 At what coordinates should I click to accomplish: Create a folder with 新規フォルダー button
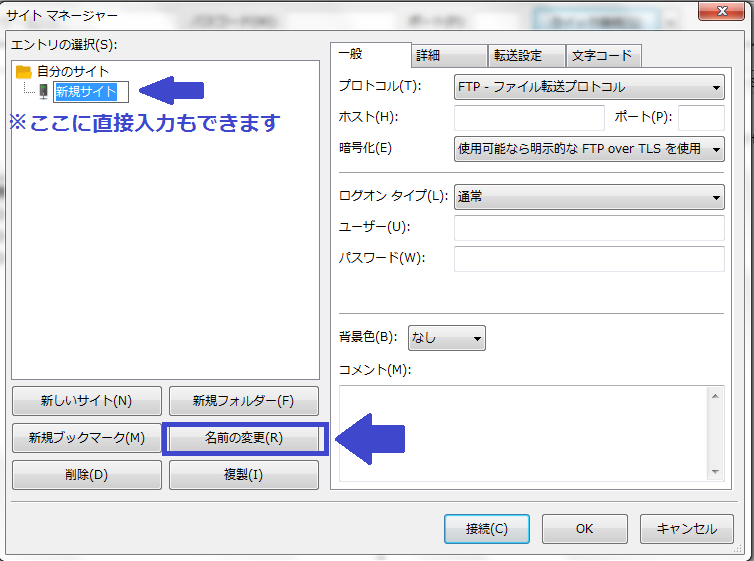[x=244, y=401]
